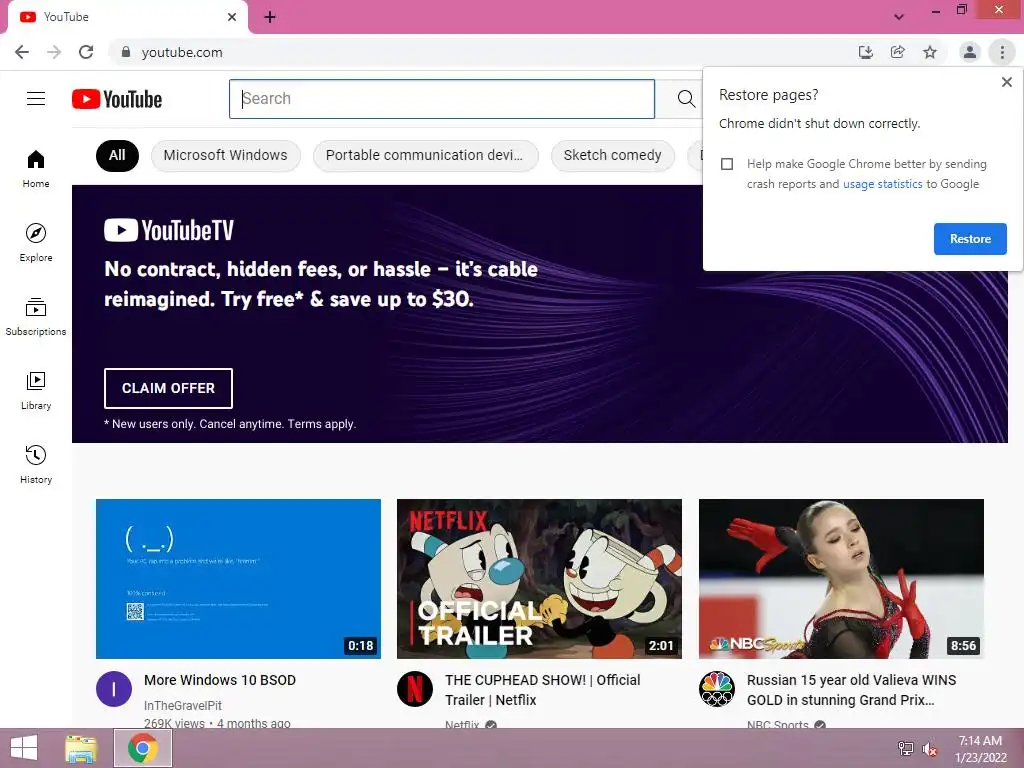Open the More Windows 10 BSOD title
The width and height of the screenshot is (1024, 768).
pyautogui.click(x=220, y=680)
